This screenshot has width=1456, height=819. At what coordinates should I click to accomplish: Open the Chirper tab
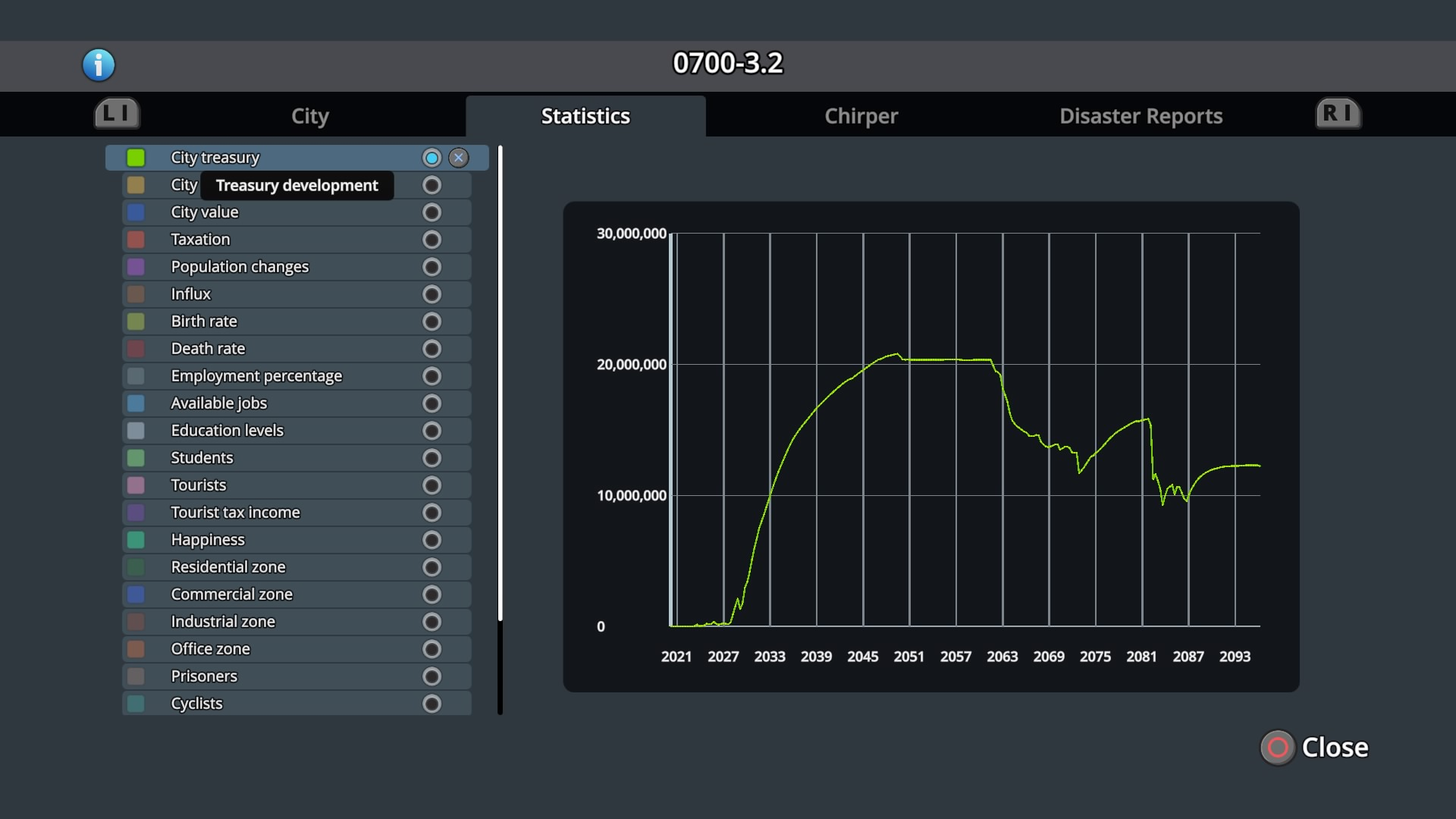tap(861, 116)
